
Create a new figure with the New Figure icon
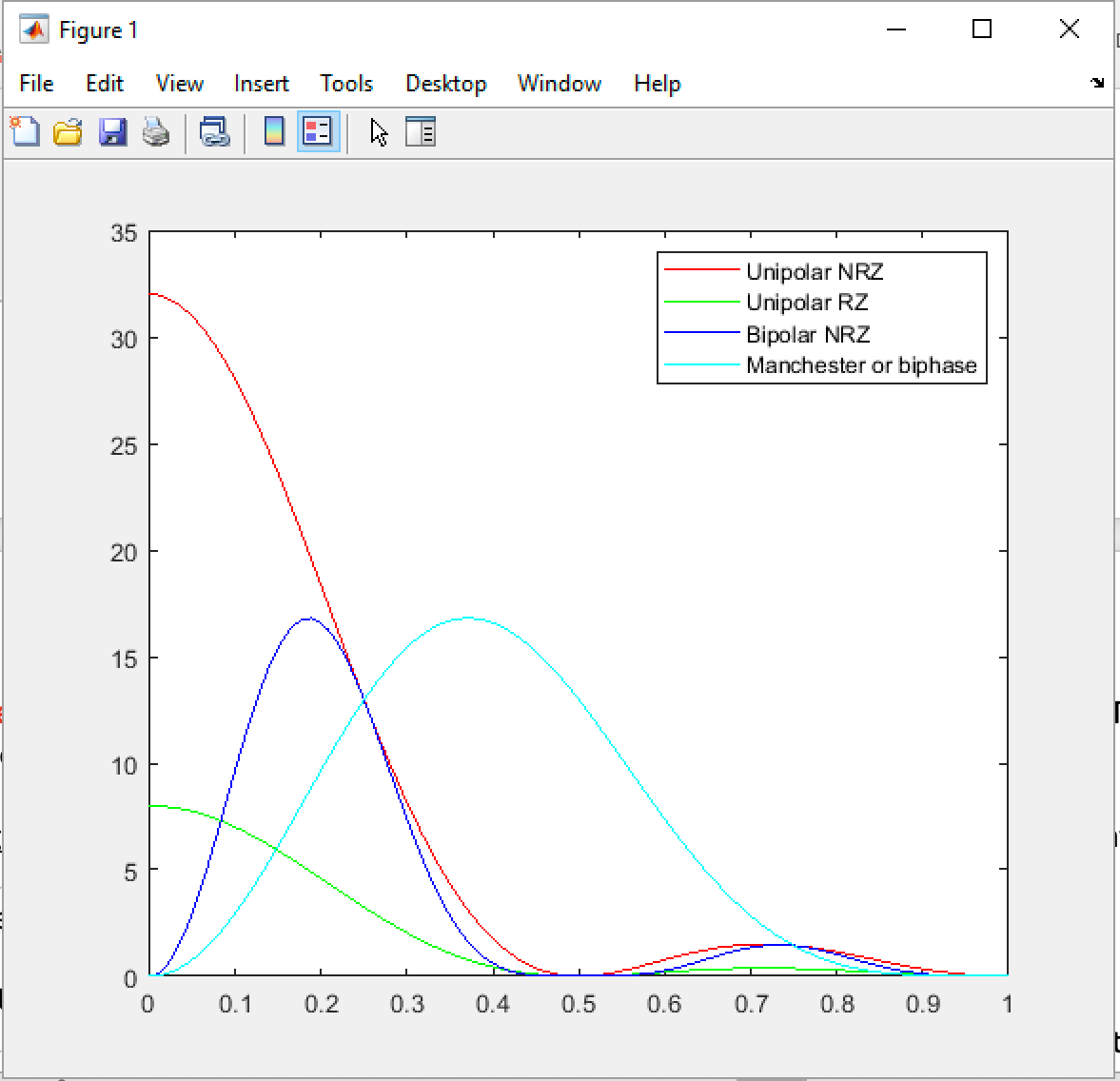click(x=24, y=132)
